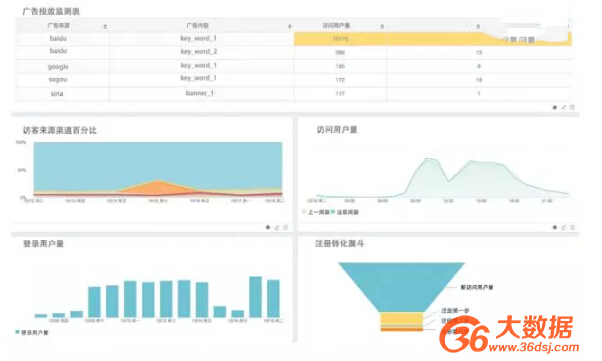Sort the table by 广告内容 column arrow

pyautogui.click(x=289, y=26)
